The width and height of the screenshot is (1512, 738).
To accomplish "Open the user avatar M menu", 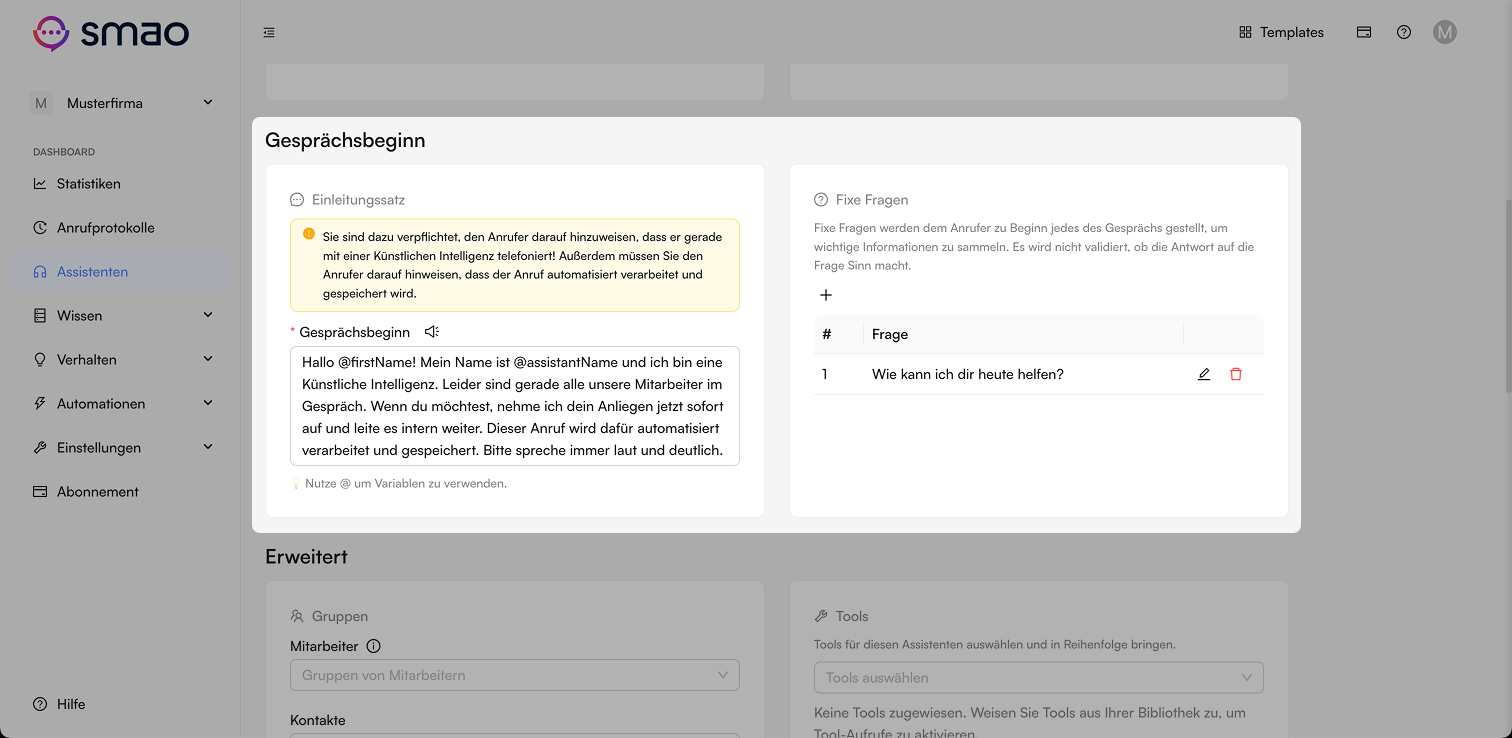I will (1444, 32).
